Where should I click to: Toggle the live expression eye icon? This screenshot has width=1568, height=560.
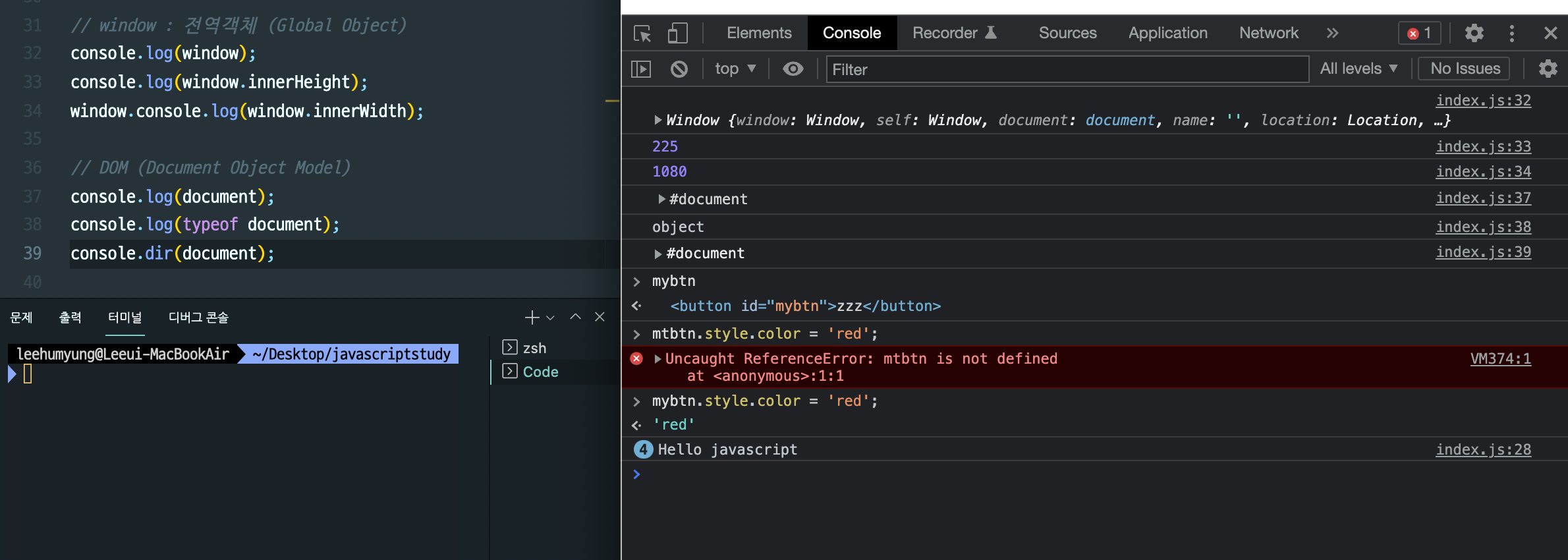click(793, 69)
